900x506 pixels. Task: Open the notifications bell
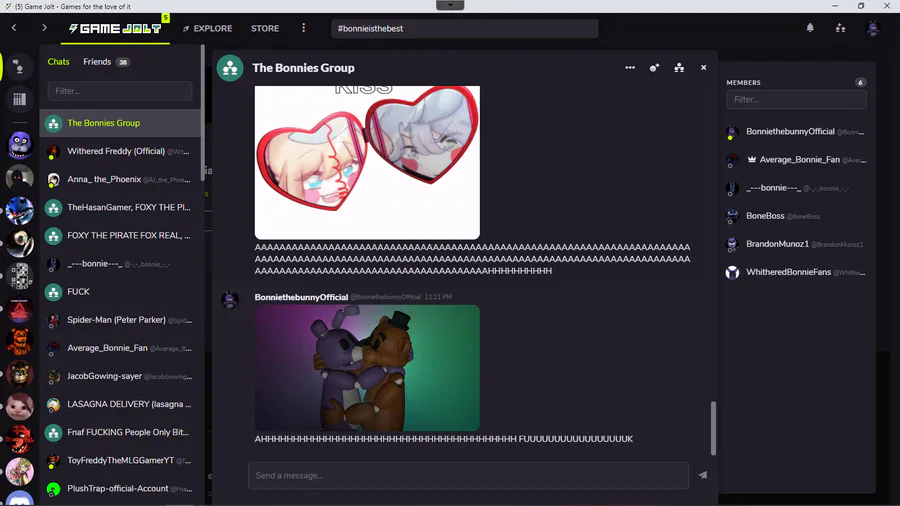810,28
